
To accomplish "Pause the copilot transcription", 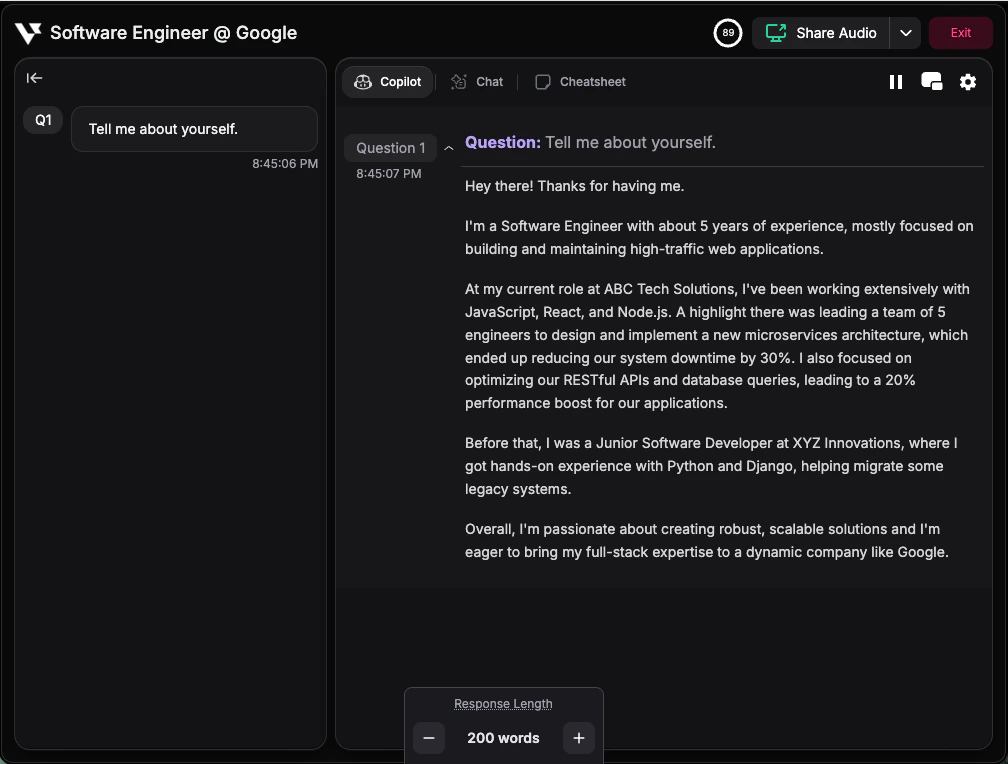I will click(896, 82).
